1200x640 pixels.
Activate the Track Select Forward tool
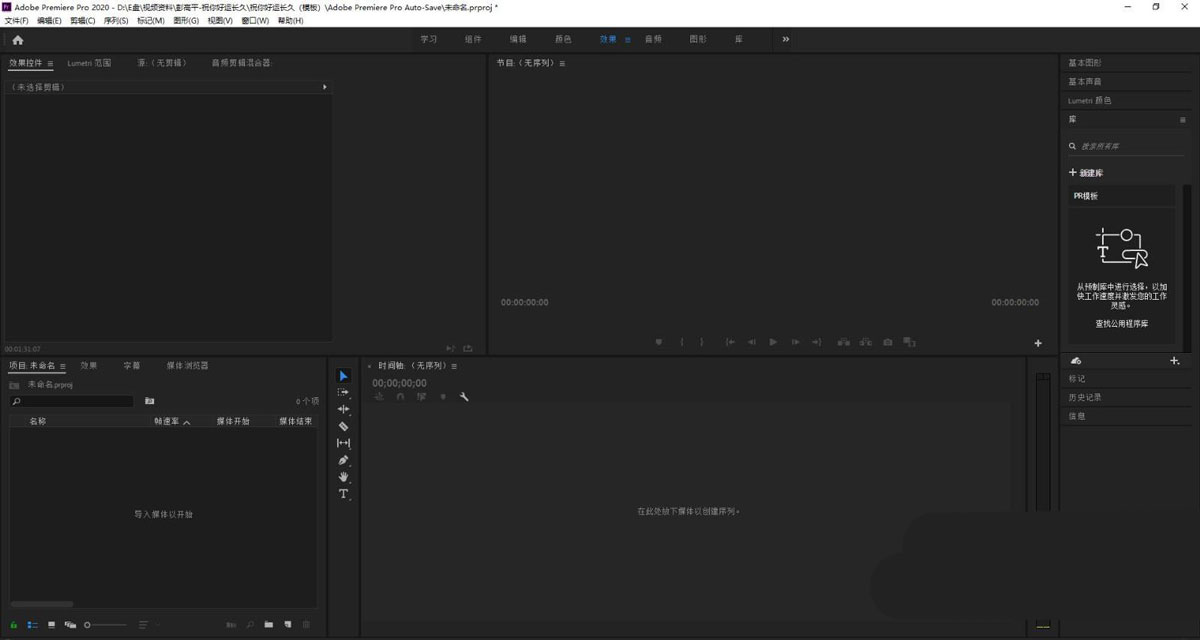(343, 392)
